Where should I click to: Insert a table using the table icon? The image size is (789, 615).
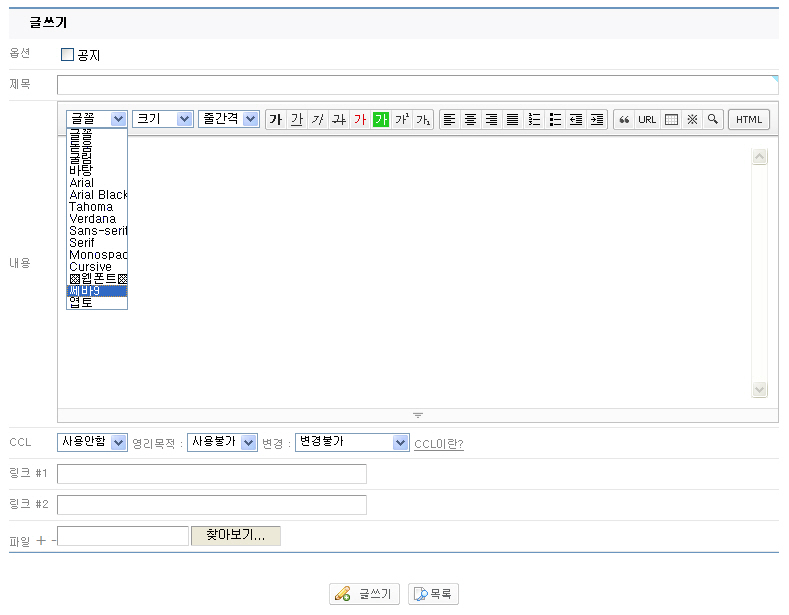pos(671,119)
